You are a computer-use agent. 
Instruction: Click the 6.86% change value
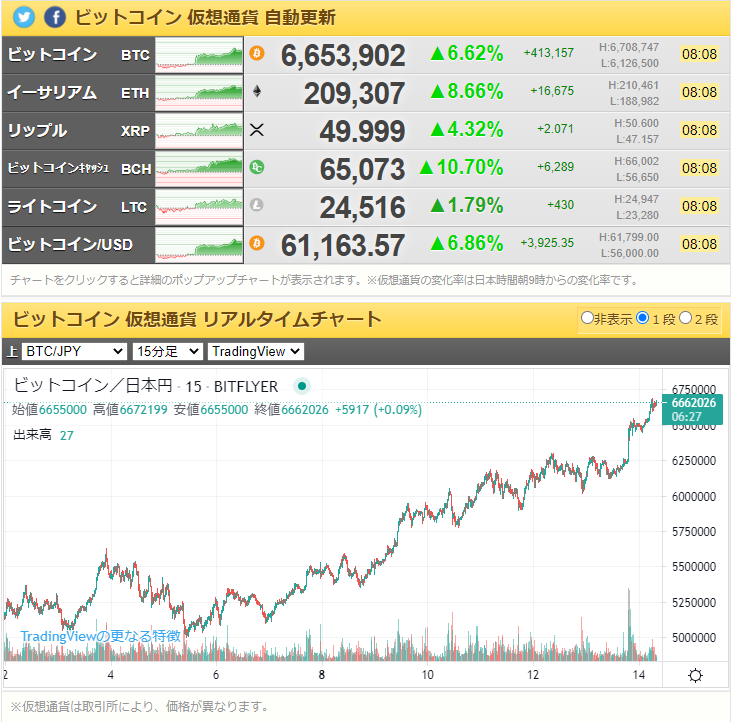(467, 243)
